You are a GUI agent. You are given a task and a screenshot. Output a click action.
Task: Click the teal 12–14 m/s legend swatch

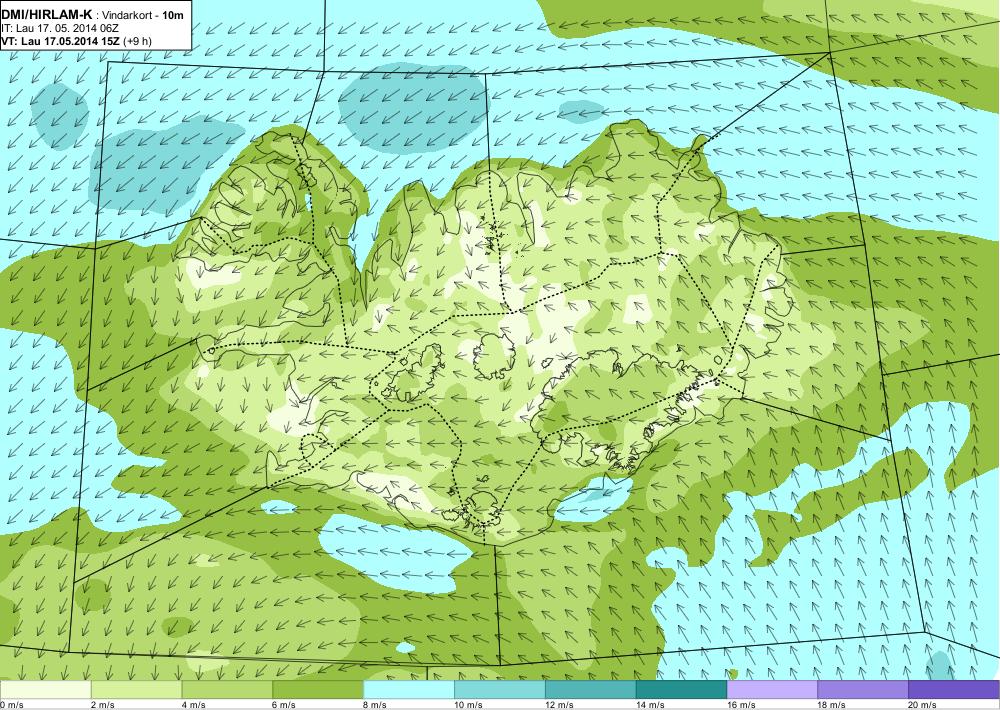pyautogui.click(x=591, y=690)
